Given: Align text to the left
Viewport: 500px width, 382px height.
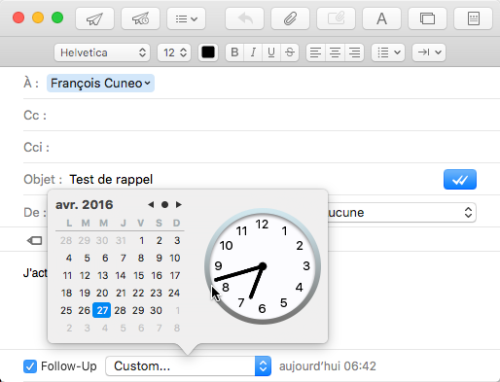Looking at the screenshot, I should (315, 52).
